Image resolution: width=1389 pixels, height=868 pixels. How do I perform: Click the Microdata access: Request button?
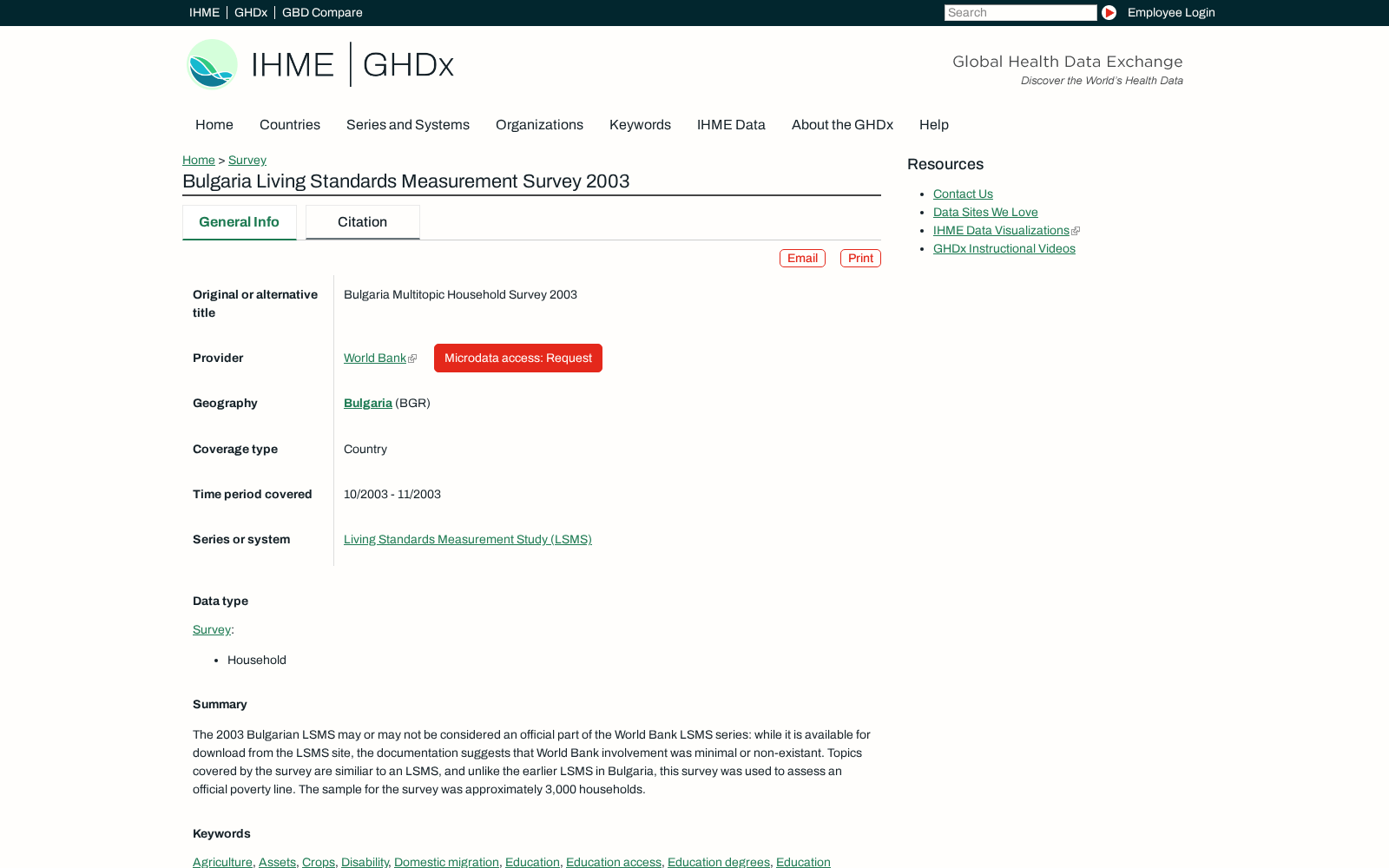(518, 358)
